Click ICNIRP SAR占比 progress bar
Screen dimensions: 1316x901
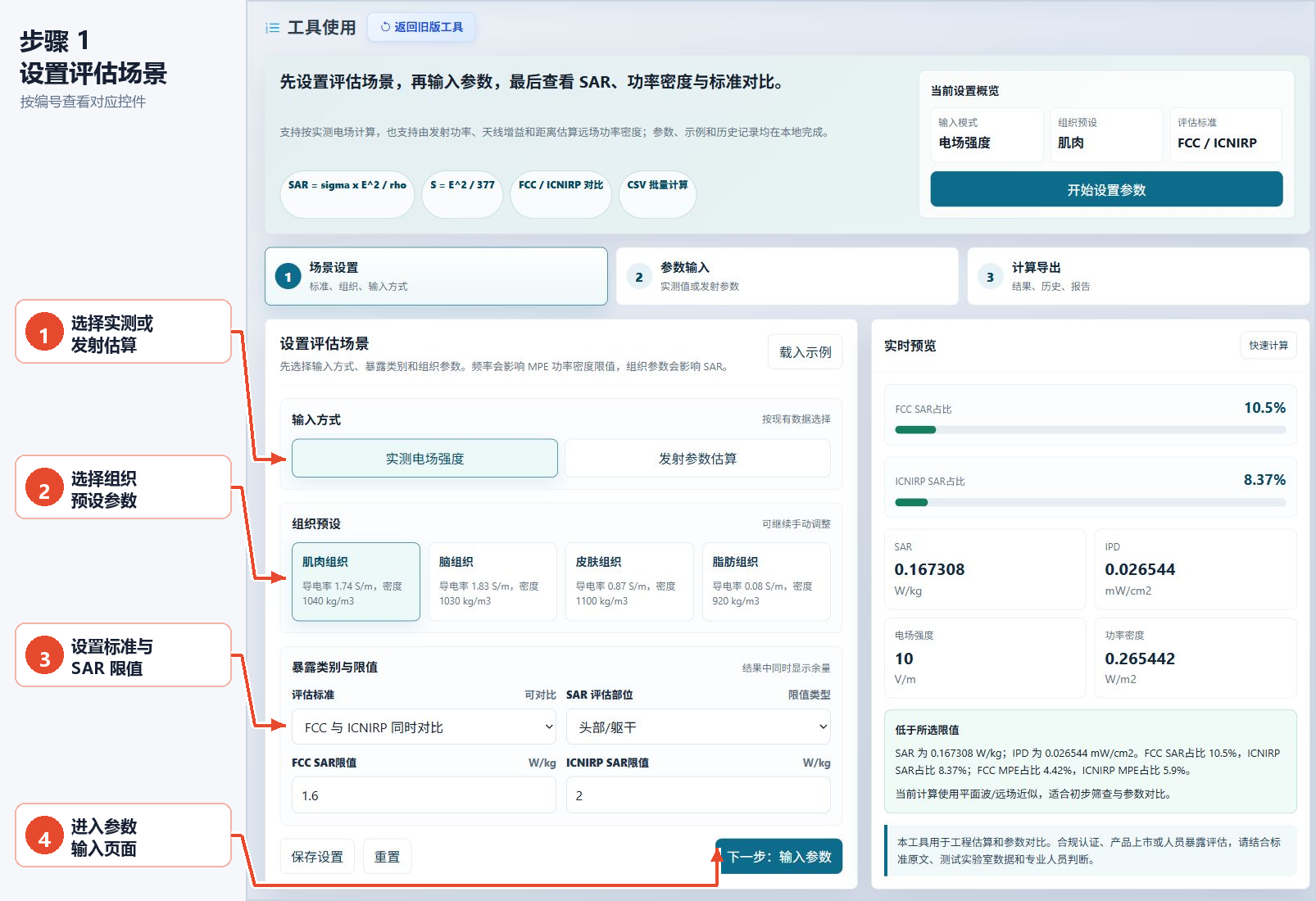click(x=1091, y=502)
